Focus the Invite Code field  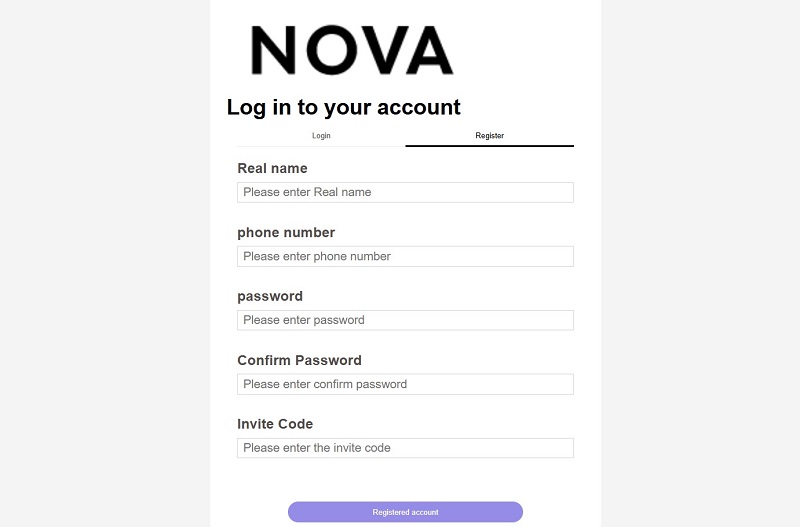click(405, 448)
